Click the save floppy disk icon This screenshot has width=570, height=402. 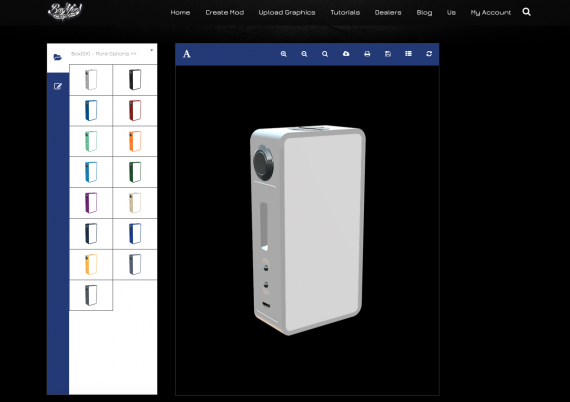pyautogui.click(x=388, y=54)
